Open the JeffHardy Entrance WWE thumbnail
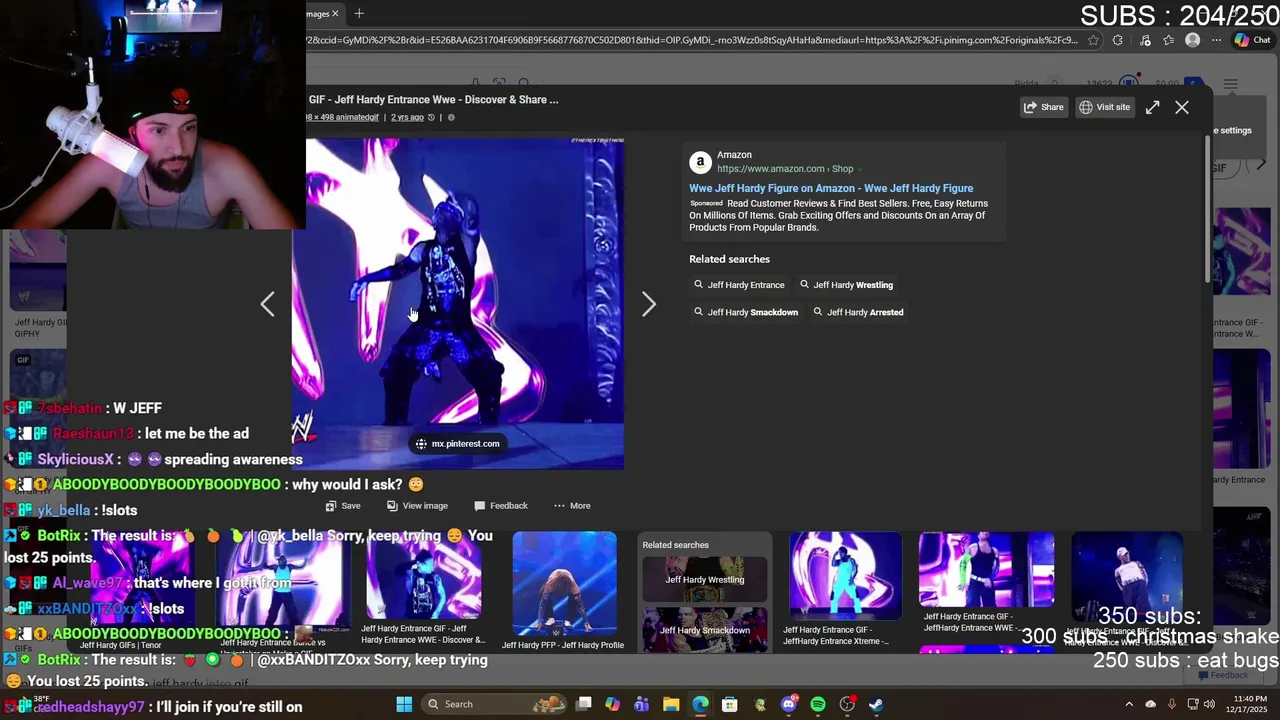Screen dimensions: 1280x720 [x=986, y=570]
